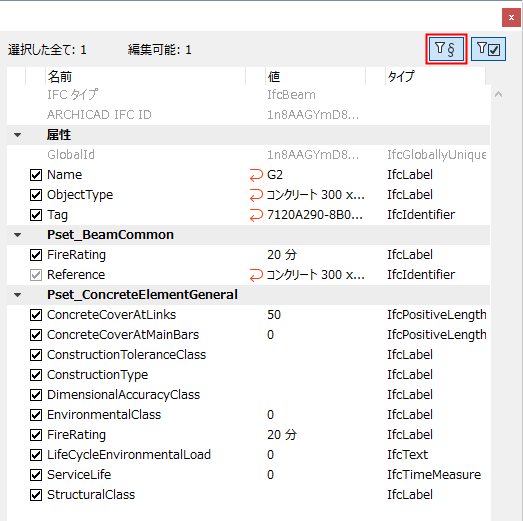Collapse the 属性 group arrow
Viewport: 523px width, 521px height.
[17, 135]
